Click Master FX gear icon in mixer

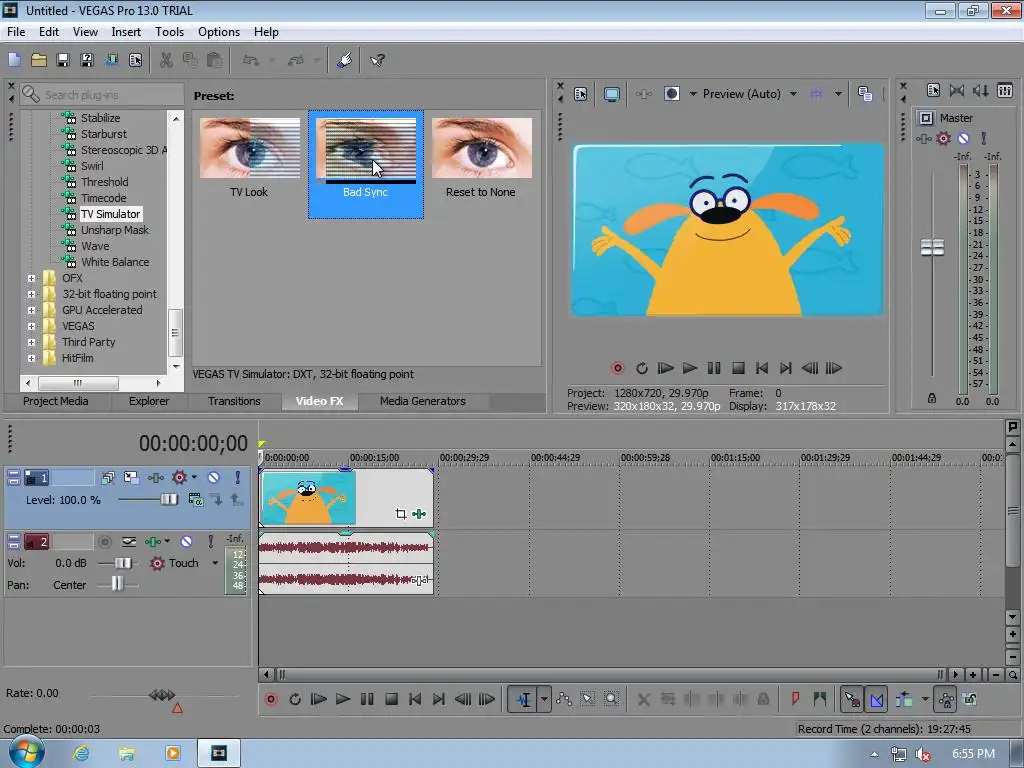click(x=943, y=138)
